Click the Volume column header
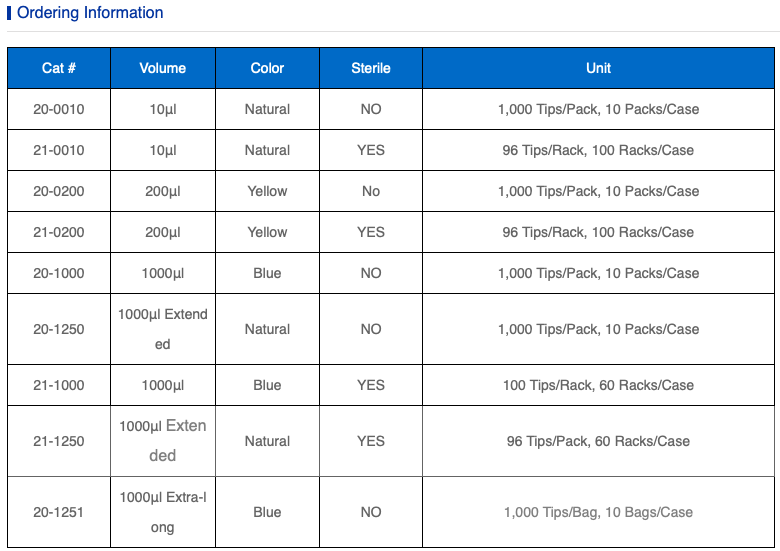The width and height of the screenshot is (780, 551). [x=163, y=68]
